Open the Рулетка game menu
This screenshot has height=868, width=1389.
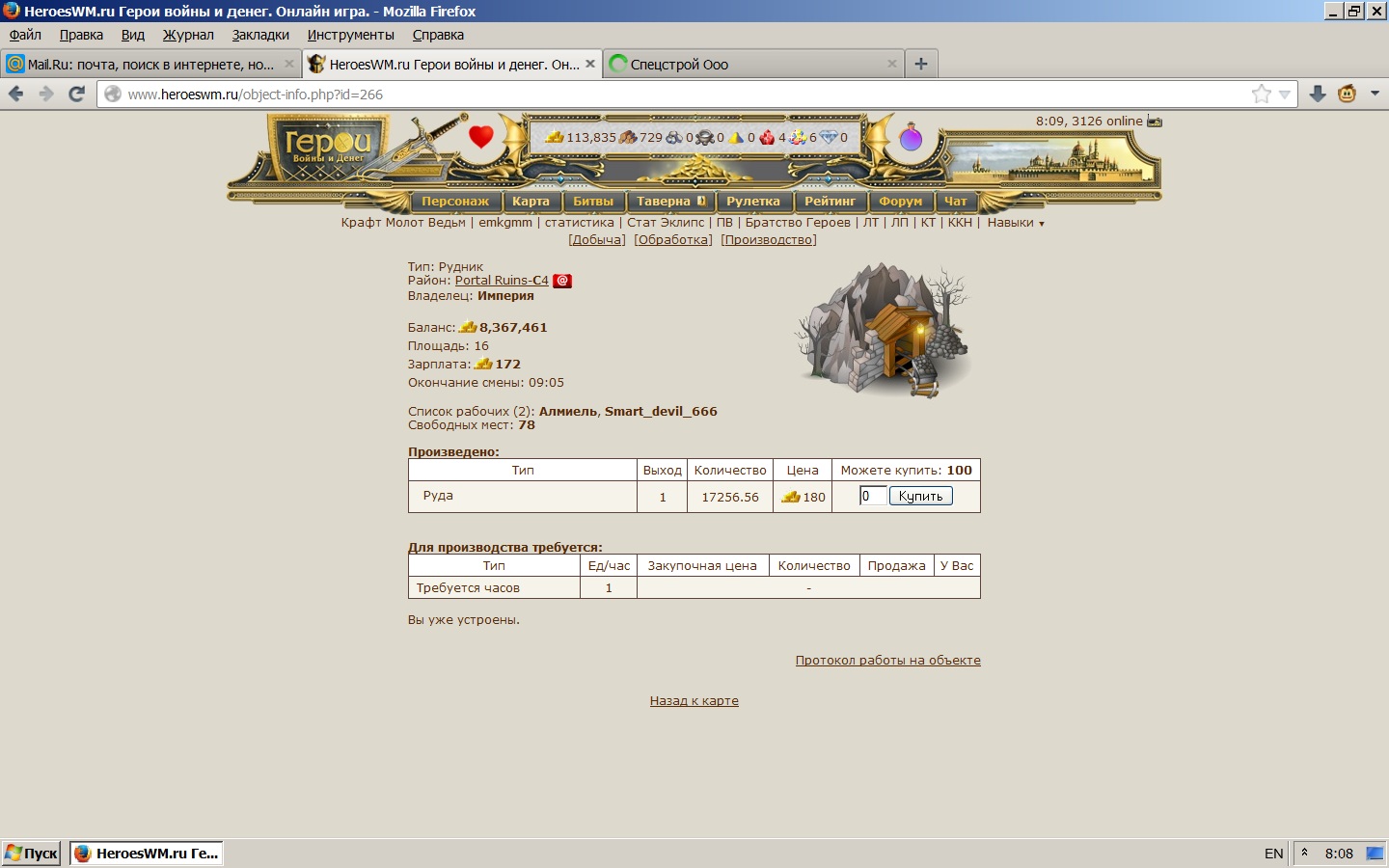pos(753,202)
